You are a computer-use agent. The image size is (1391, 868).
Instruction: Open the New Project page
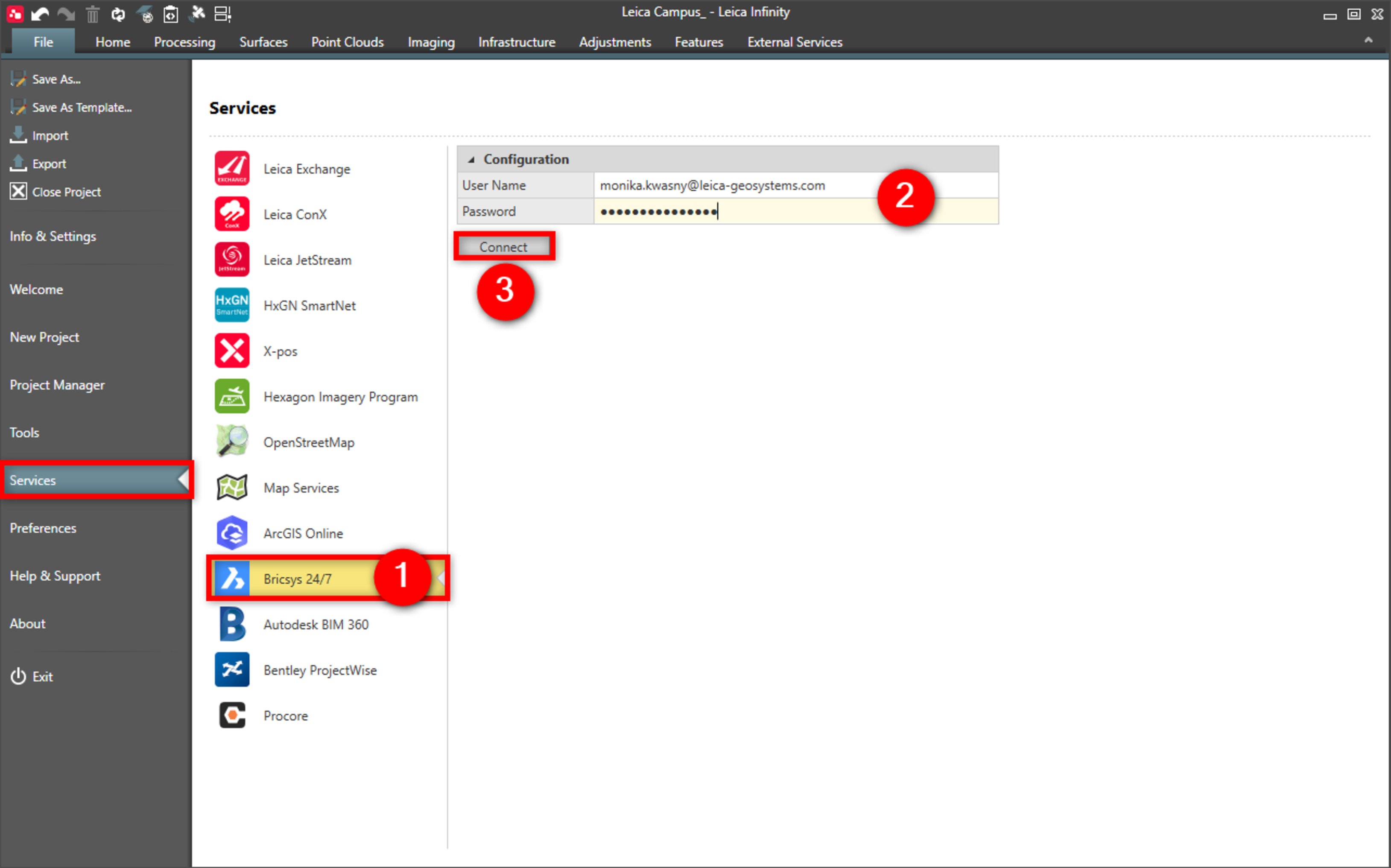click(44, 337)
